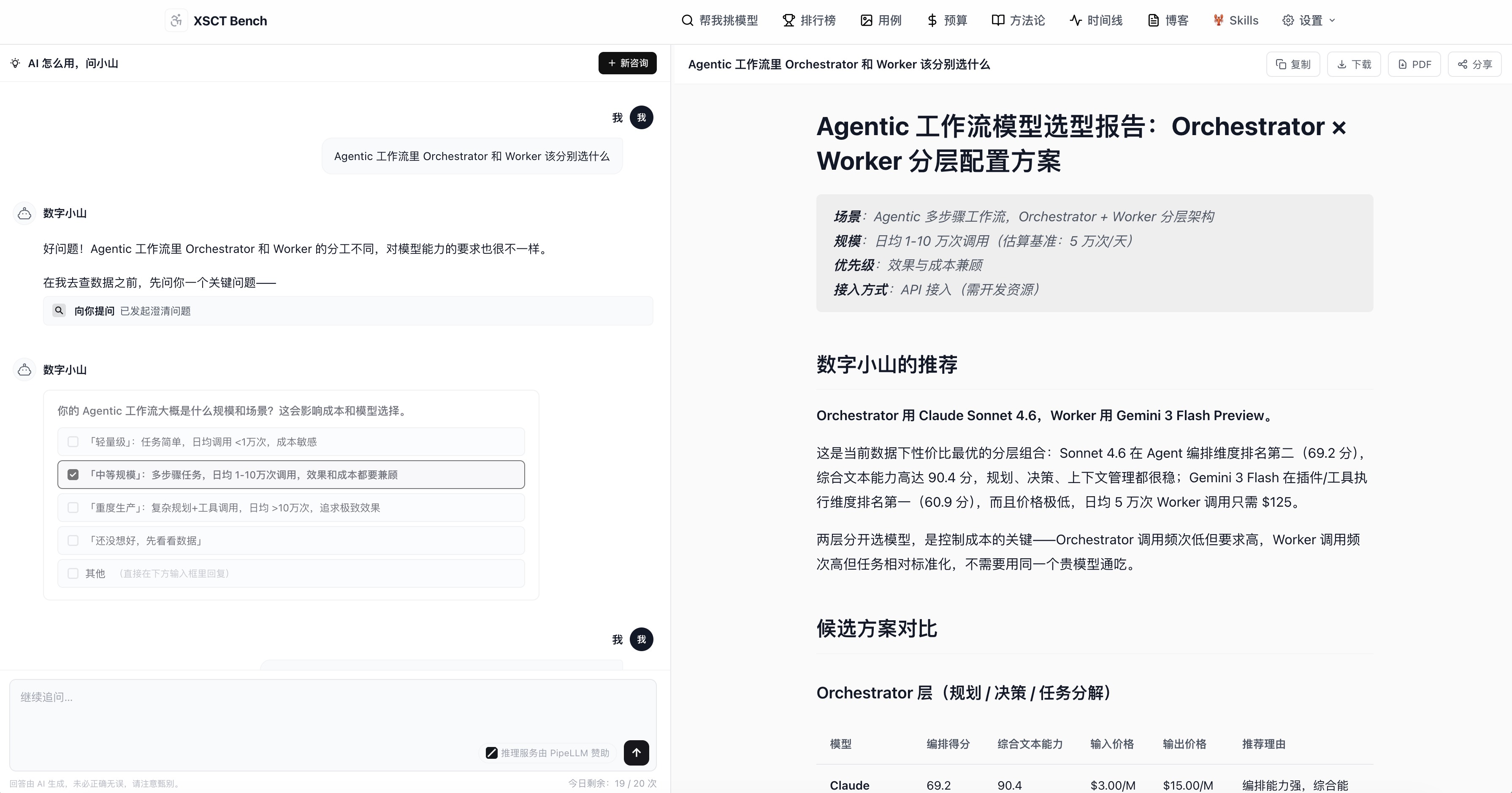The height and width of the screenshot is (793, 1512).
Task: Check the 轻量级 option checkbox
Action: (73, 442)
